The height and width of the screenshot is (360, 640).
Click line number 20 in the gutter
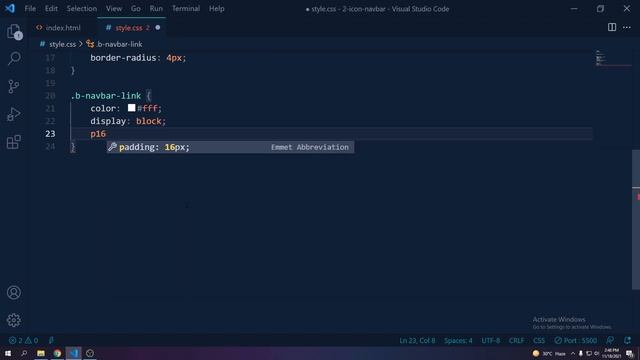[50, 96]
